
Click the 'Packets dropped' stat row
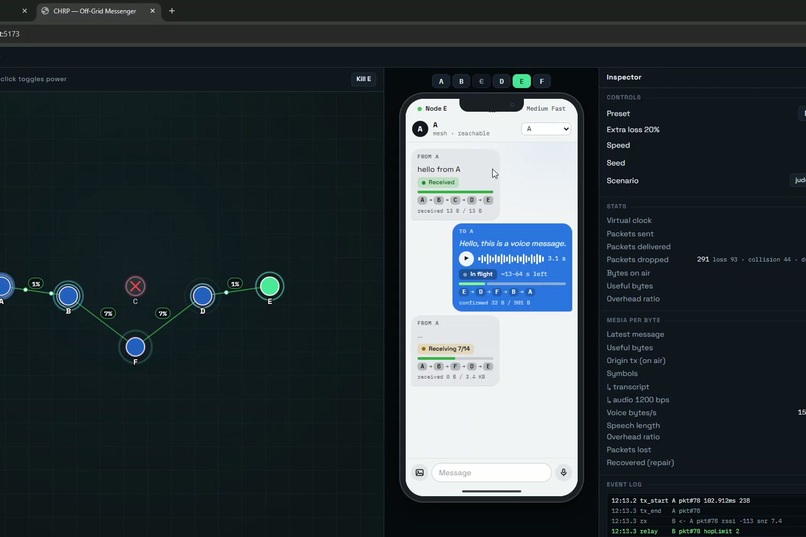coord(706,260)
